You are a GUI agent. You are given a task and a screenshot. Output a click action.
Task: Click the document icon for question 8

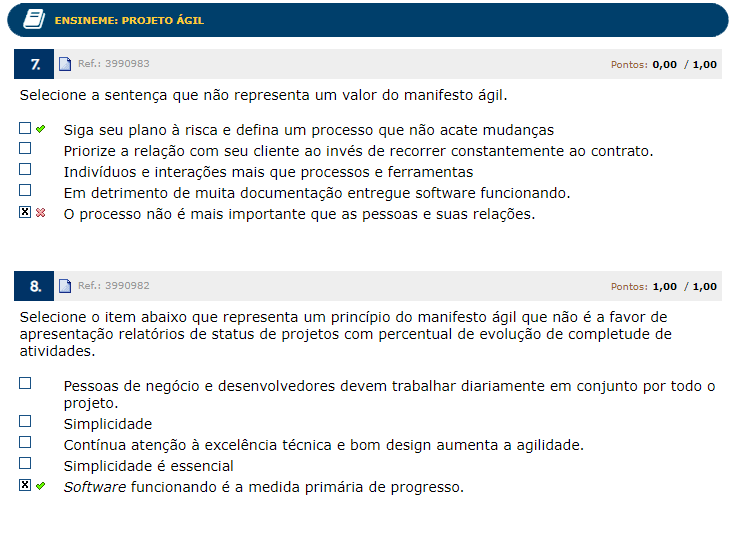coord(66,286)
